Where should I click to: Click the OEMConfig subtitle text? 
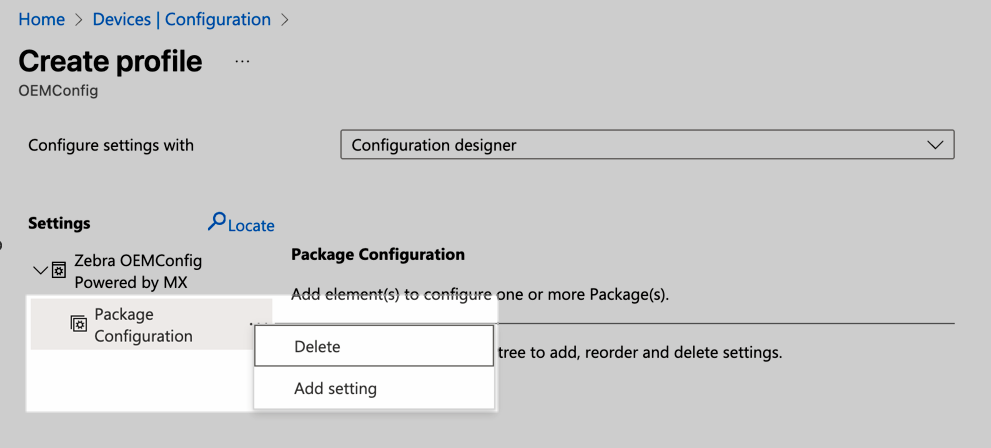tap(58, 90)
